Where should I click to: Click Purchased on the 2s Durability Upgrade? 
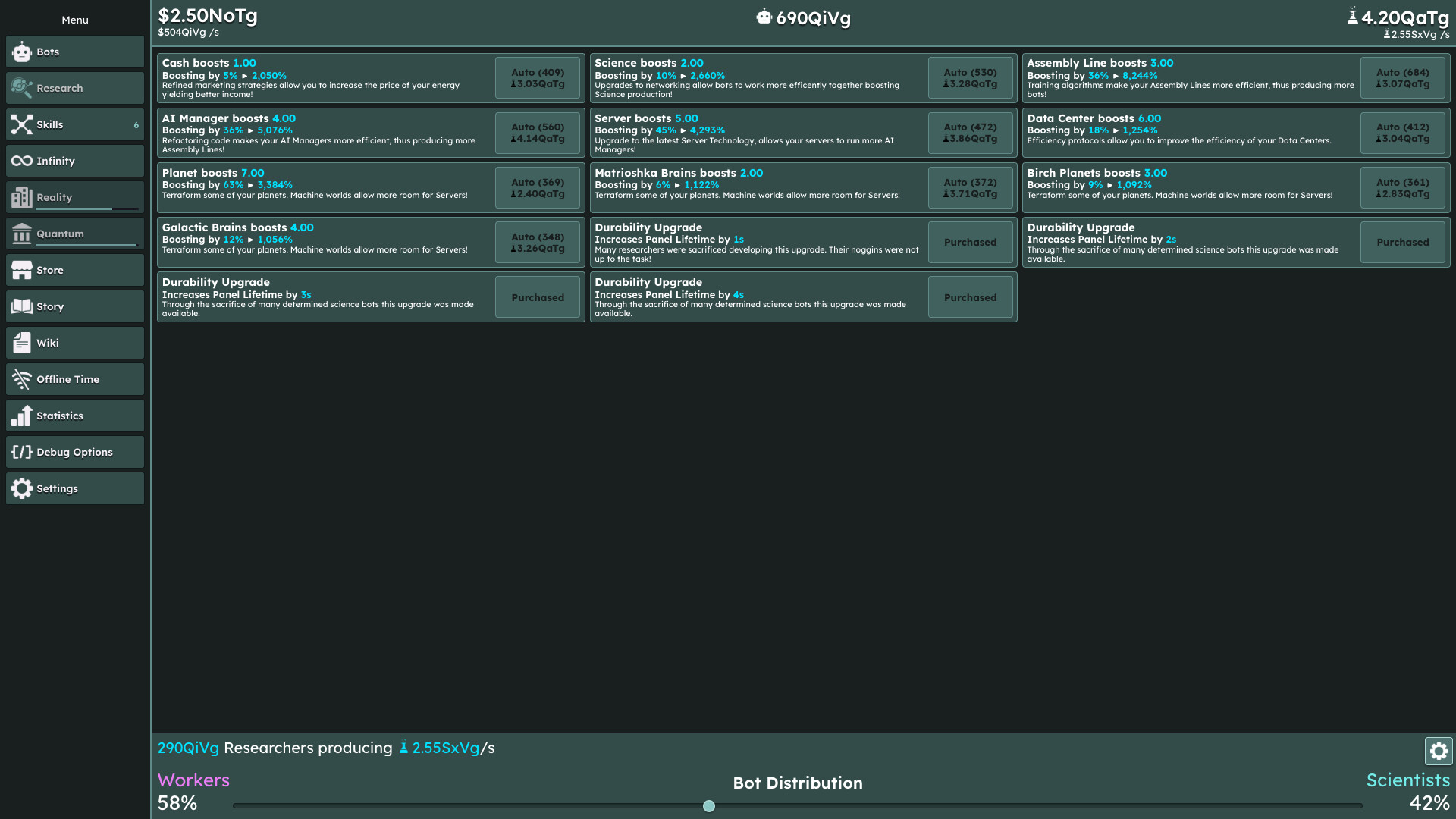1402,242
